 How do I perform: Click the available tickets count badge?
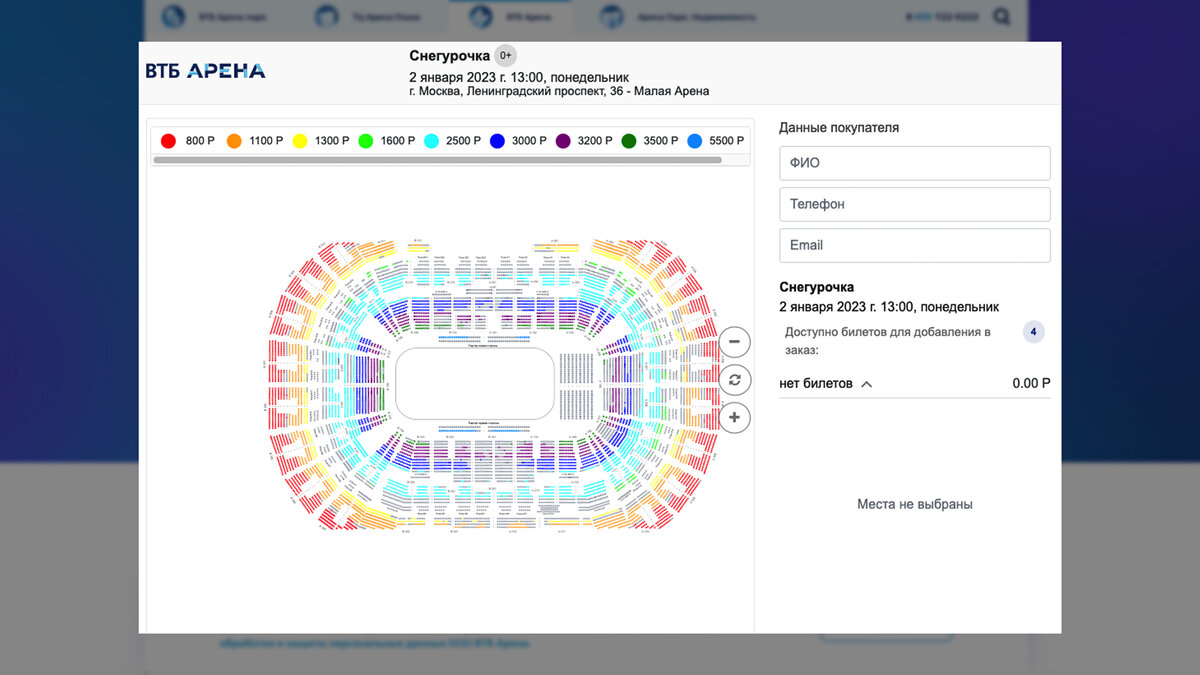click(x=1033, y=332)
